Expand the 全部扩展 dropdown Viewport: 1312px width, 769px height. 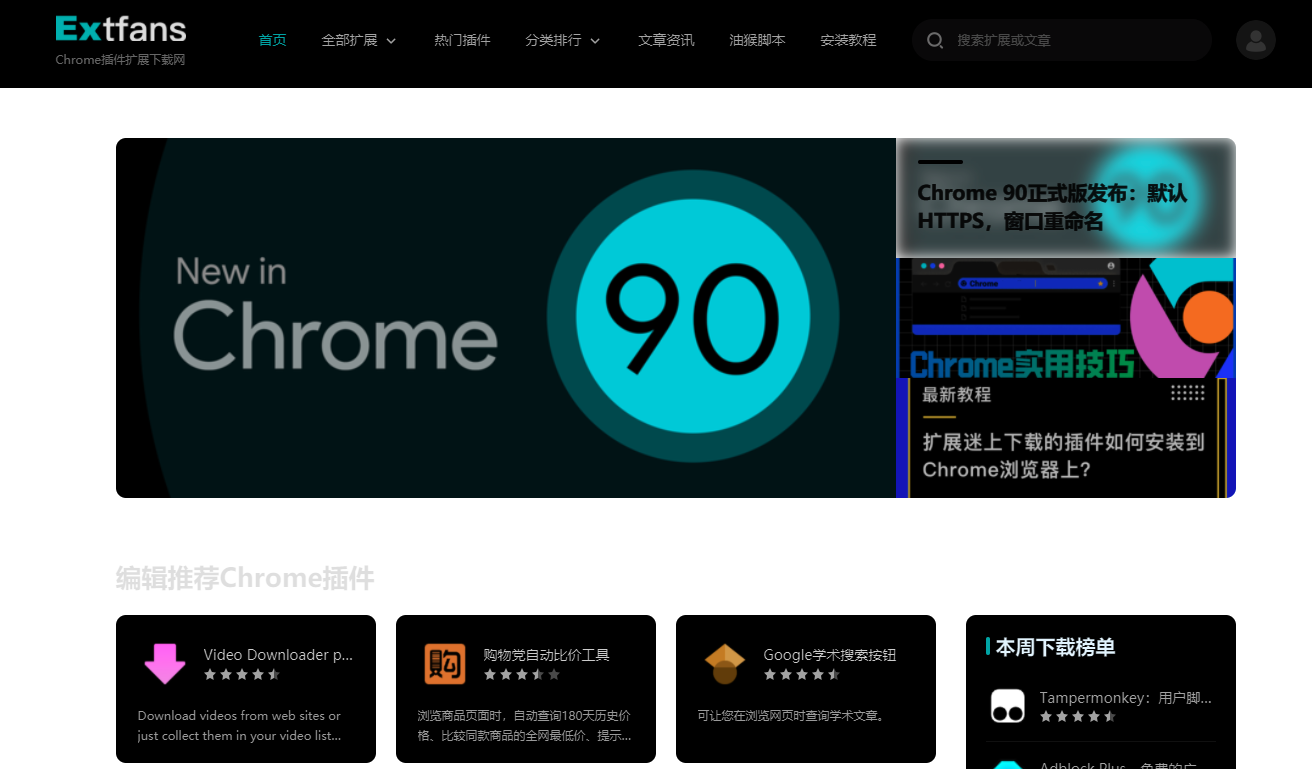coord(359,40)
